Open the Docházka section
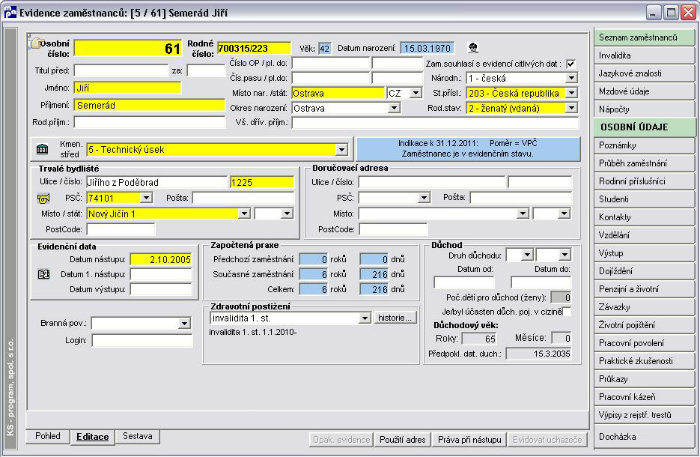 click(644, 436)
